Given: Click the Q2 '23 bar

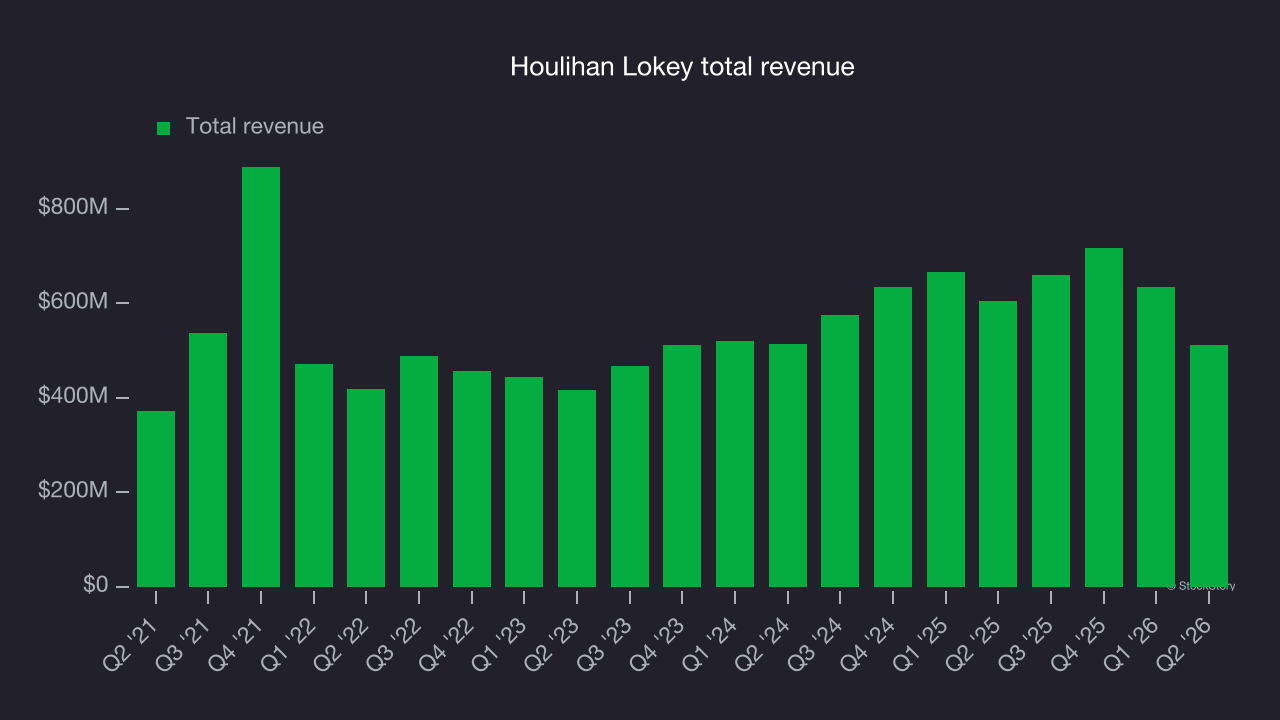Looking at the screenshot, I should pos(577,488).
